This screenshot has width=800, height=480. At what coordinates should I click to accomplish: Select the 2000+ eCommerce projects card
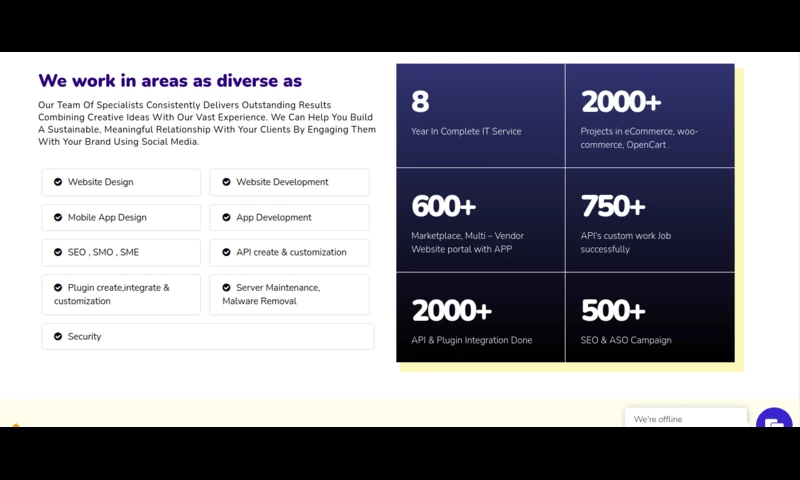[649, 115]
